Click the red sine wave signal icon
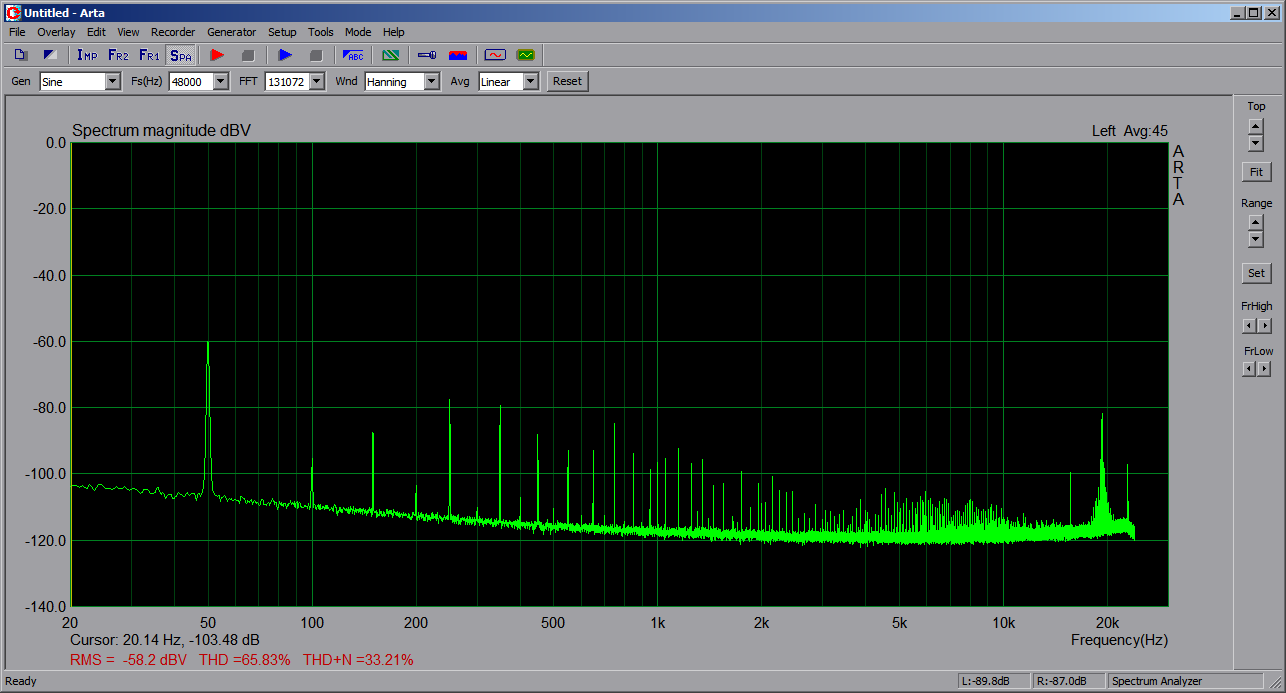1286x693 pixels. tap(494, 55)
